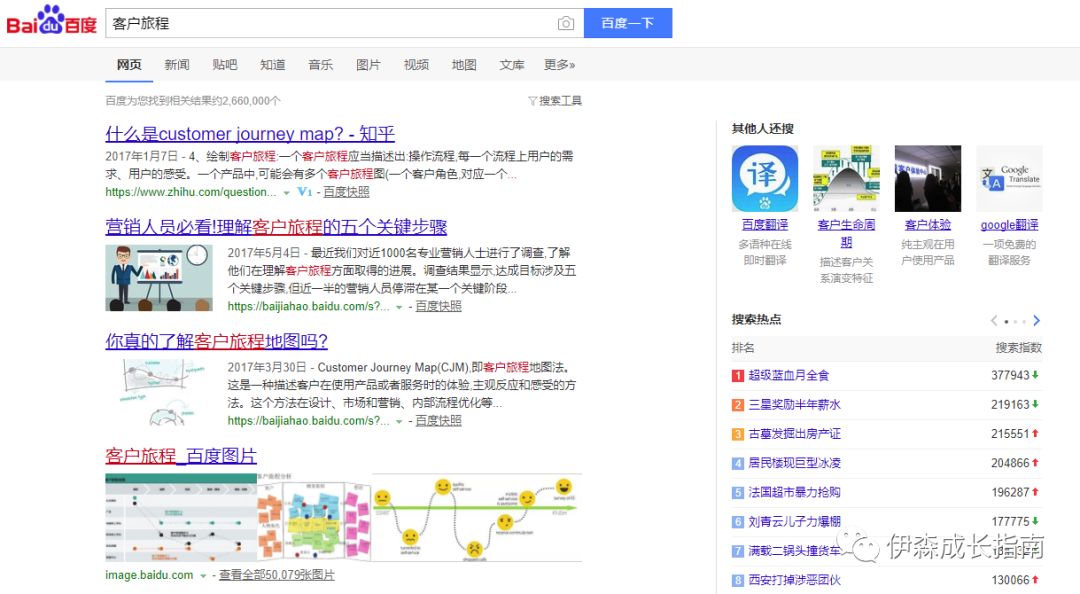Viewport: 1080px width, 594px height.
Task: Open 营销人员必看!理解客户旅程的五个关键步骤 result
Action: click(276, 226)
